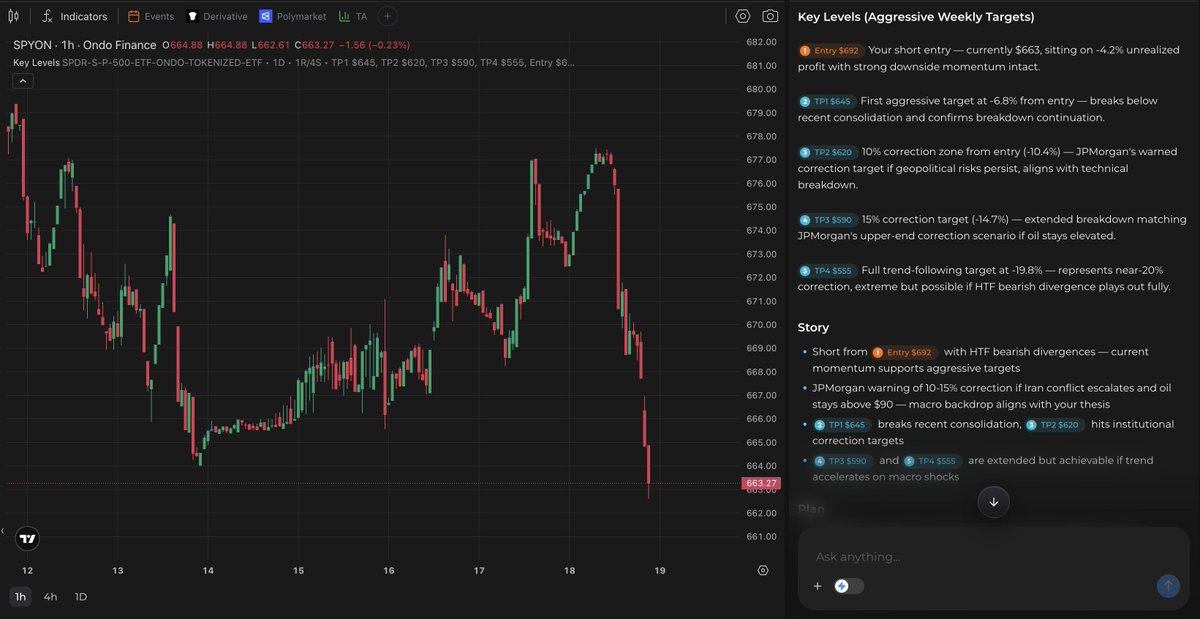
Task: Click date label 15 on the time axis
Action: click(x=298, y=570)
